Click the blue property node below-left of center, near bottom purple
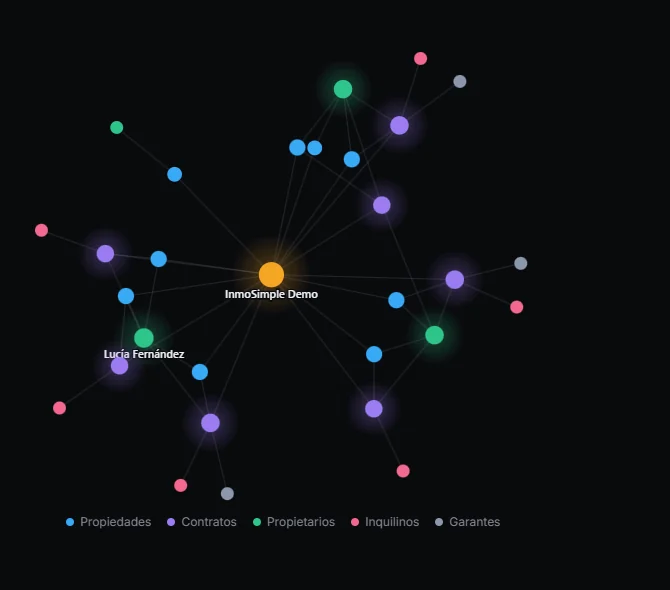Viewport: 670px width, 590px height. tap(200, 372)
